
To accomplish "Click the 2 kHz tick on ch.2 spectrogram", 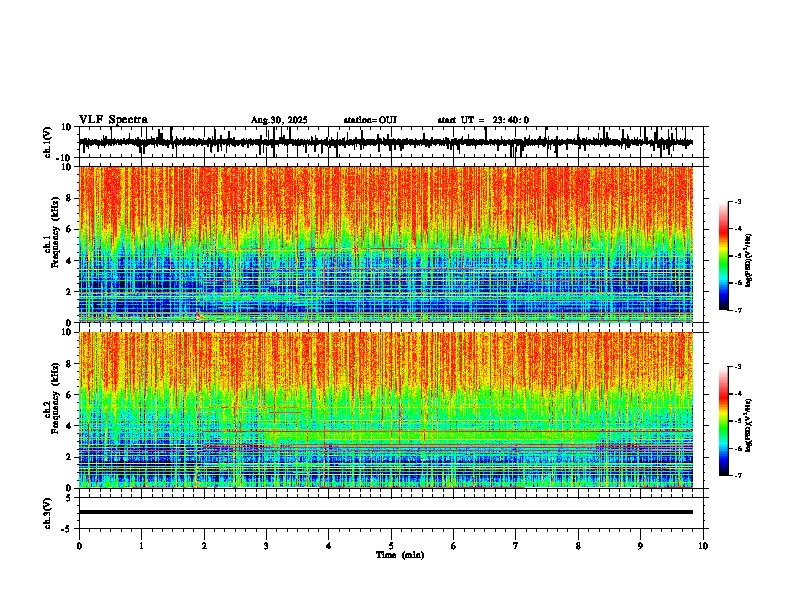I will (x=70, y=457).
